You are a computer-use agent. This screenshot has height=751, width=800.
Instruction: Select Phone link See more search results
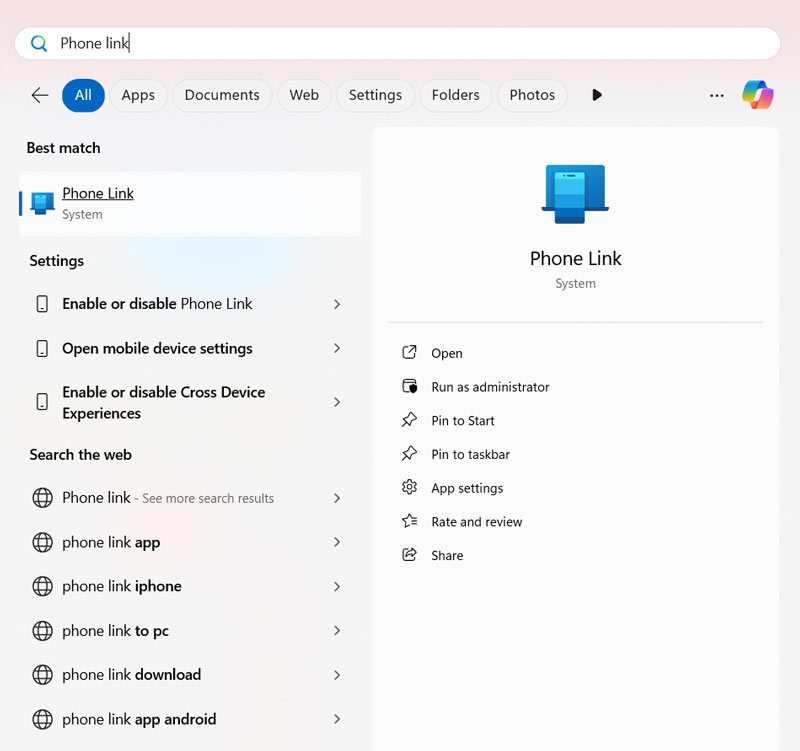coord(190,498)
